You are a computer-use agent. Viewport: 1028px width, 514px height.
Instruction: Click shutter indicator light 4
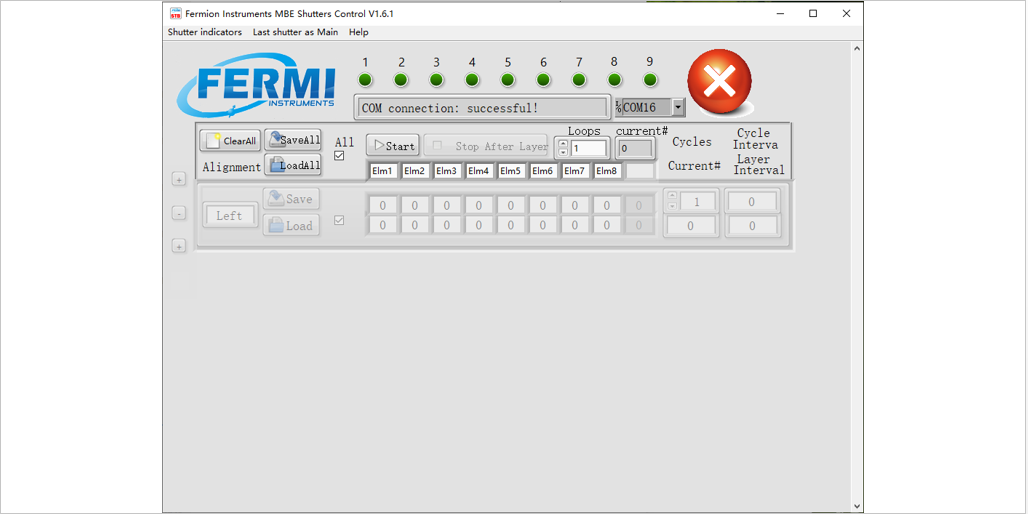(x=472, y=80)
